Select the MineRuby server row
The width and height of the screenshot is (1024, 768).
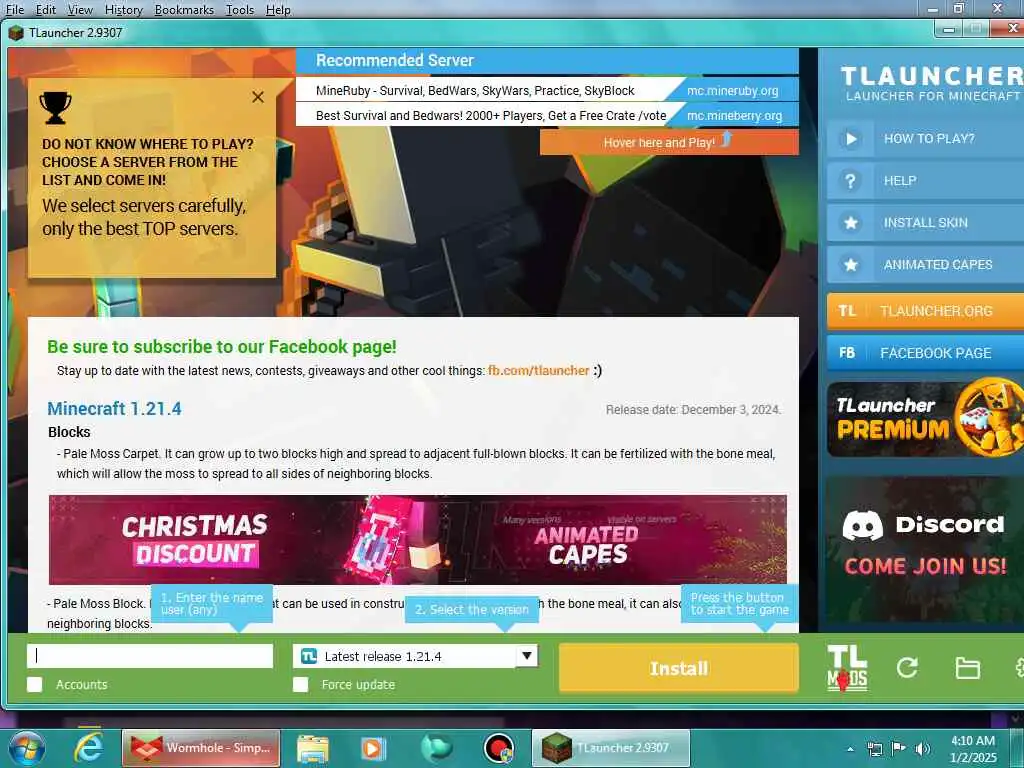point(547,90)
